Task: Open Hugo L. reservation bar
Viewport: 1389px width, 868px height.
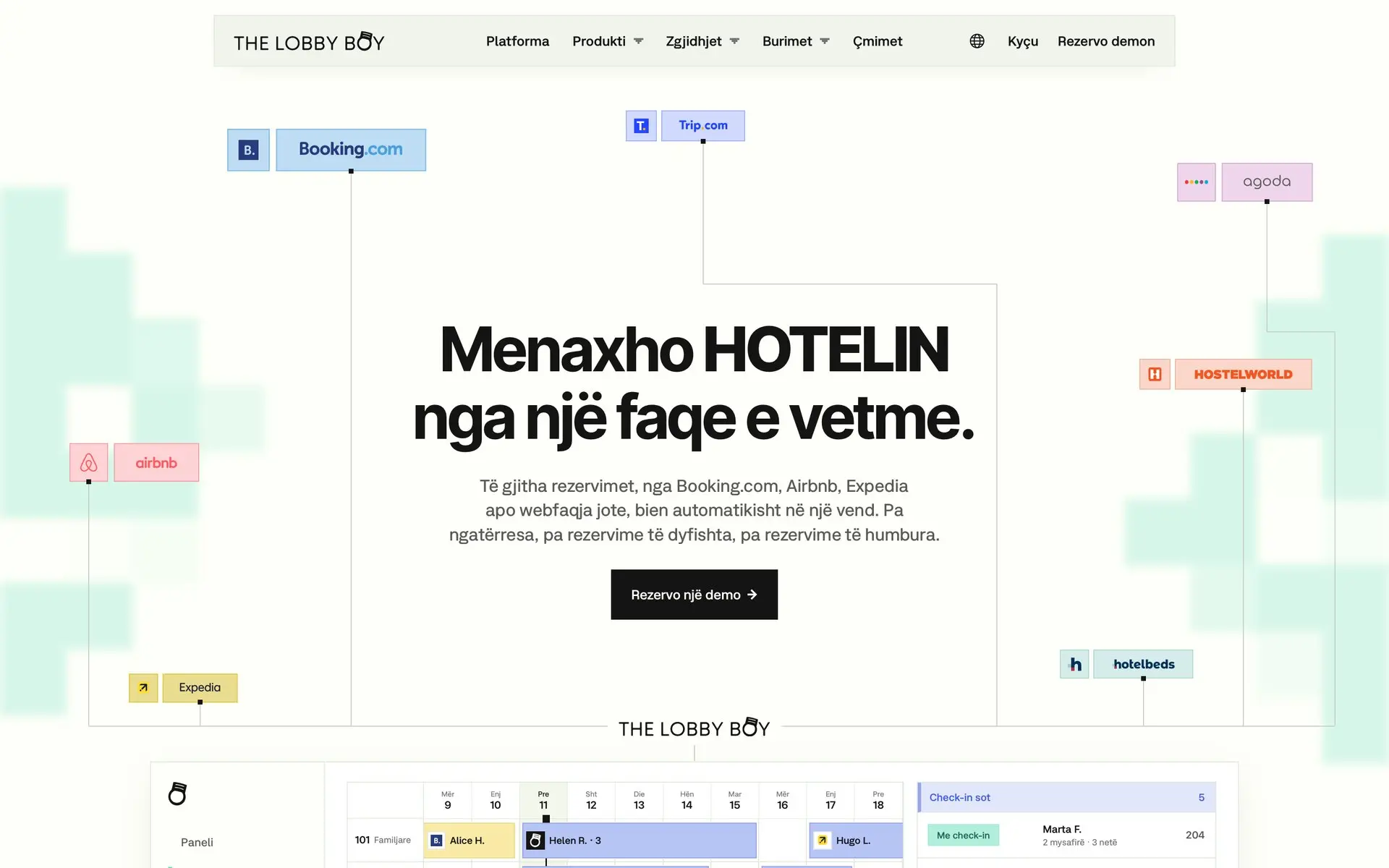Action: click(856, 841)
